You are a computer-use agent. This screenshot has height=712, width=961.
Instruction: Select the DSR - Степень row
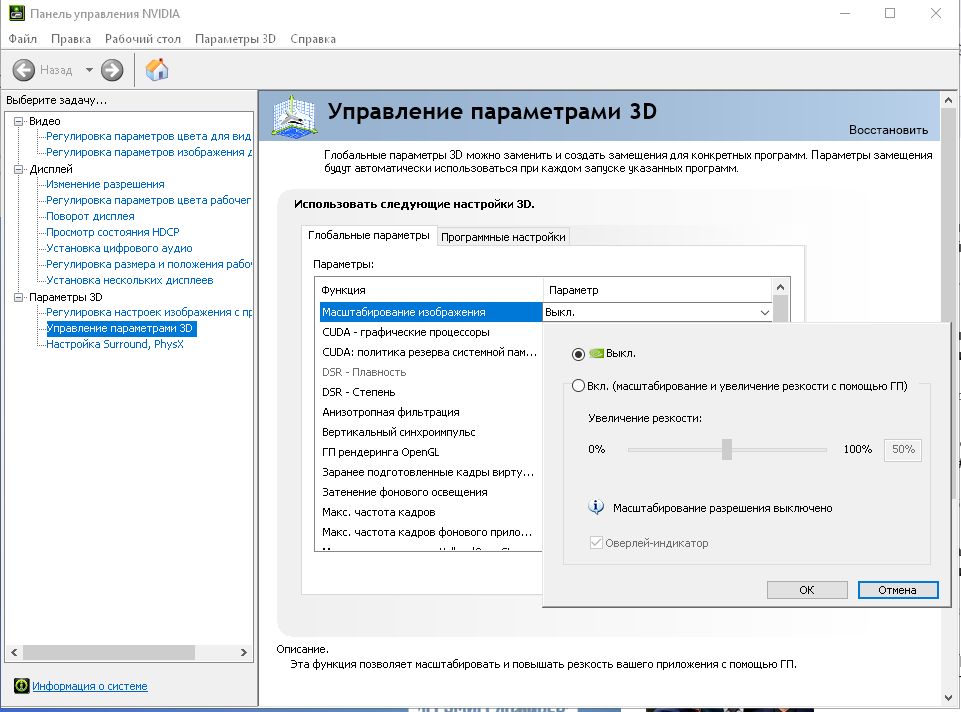[431, 392]
